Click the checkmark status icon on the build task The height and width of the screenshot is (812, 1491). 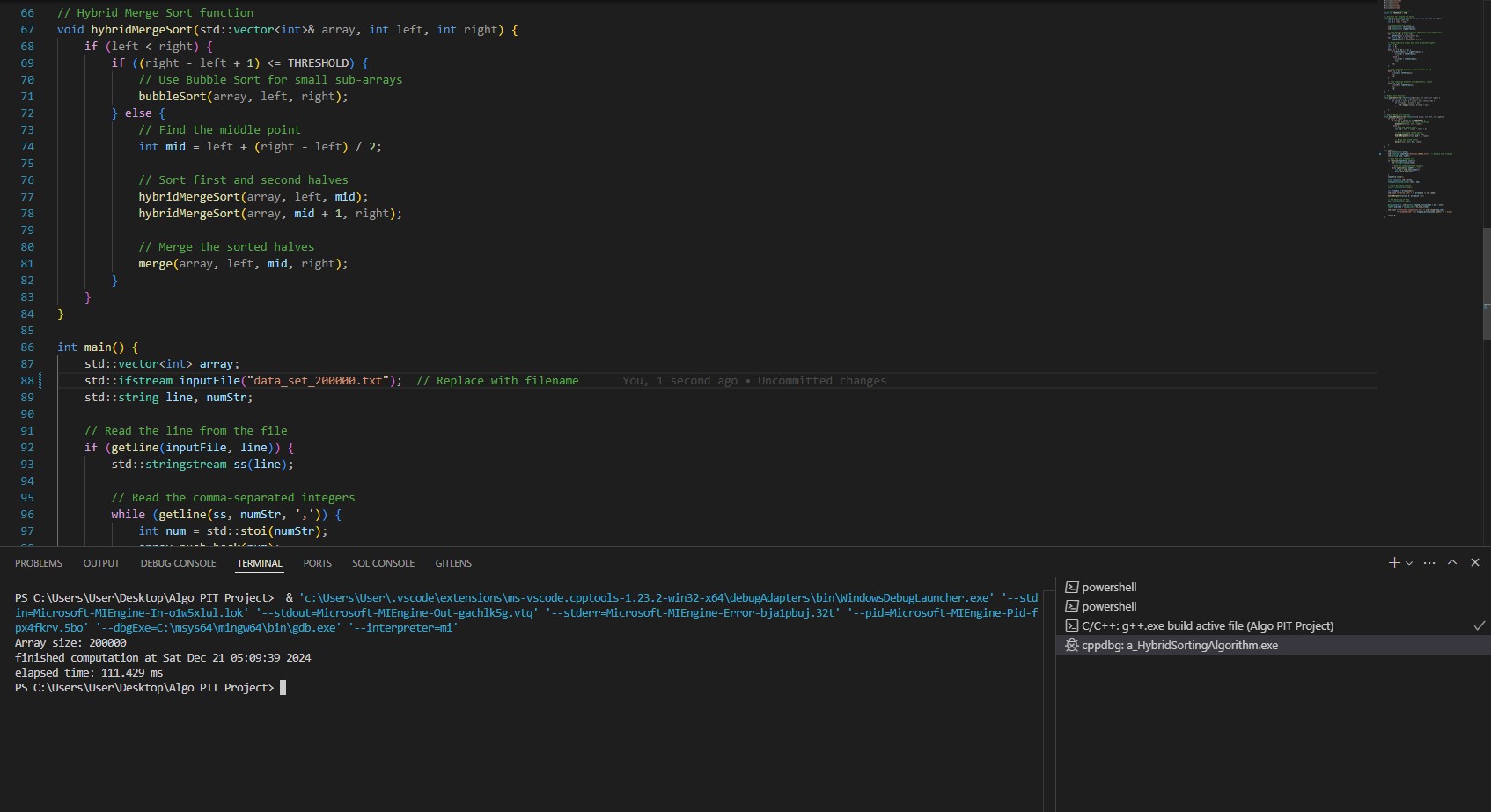(x=1479, y=626)
